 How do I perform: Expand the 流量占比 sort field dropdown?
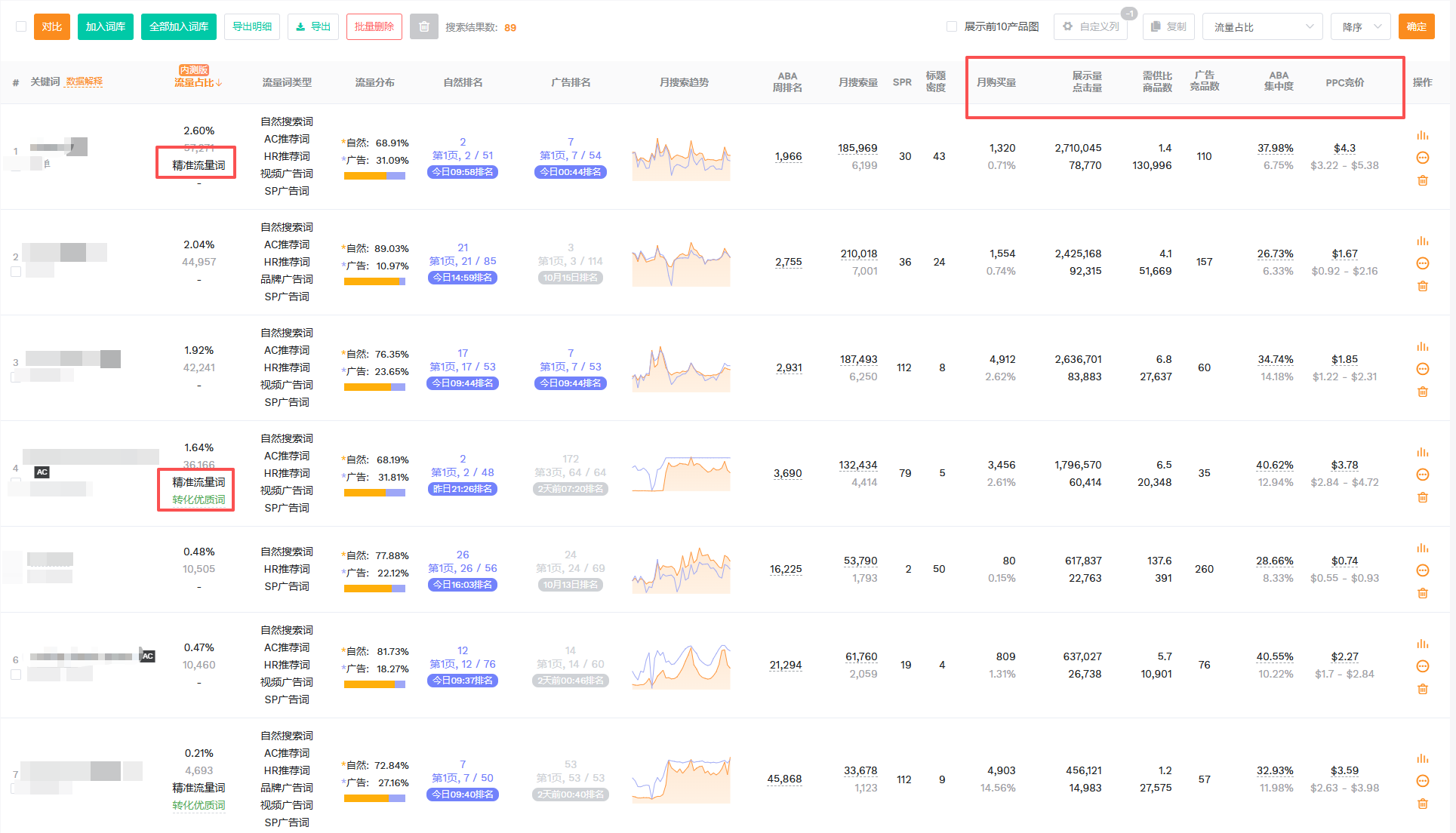tap(1262, 27)
